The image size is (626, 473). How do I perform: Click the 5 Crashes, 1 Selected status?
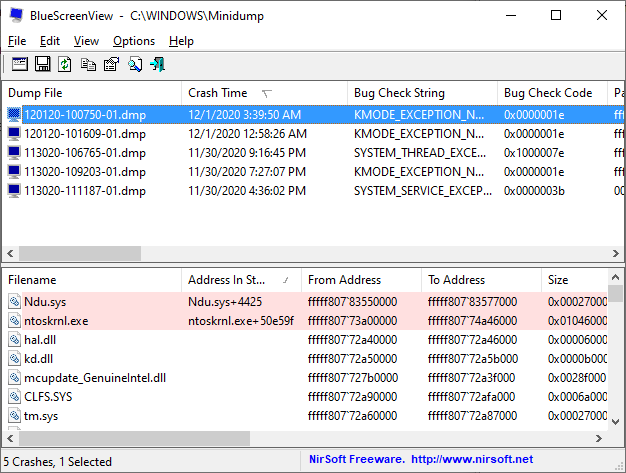tap(58, 461)
